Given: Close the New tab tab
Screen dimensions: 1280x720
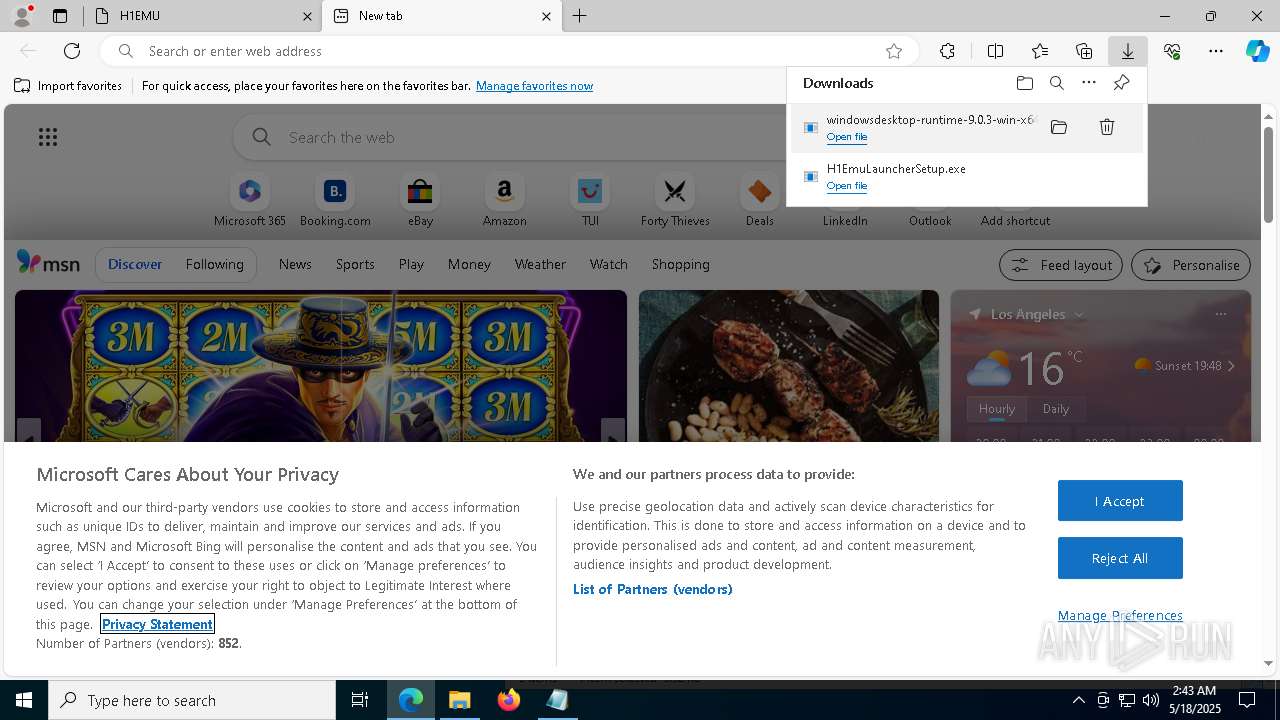Looking at the screenshot, I should pos(546,16).
